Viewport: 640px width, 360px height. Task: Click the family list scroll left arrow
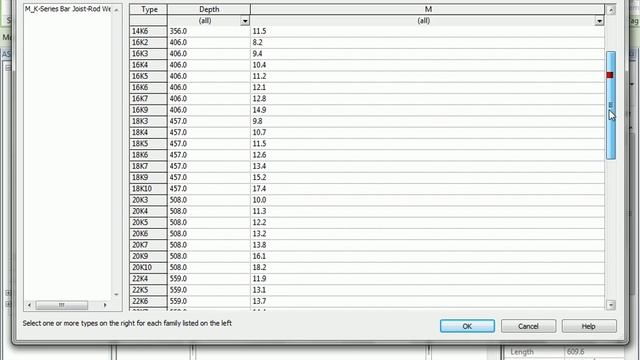point(29,305)
